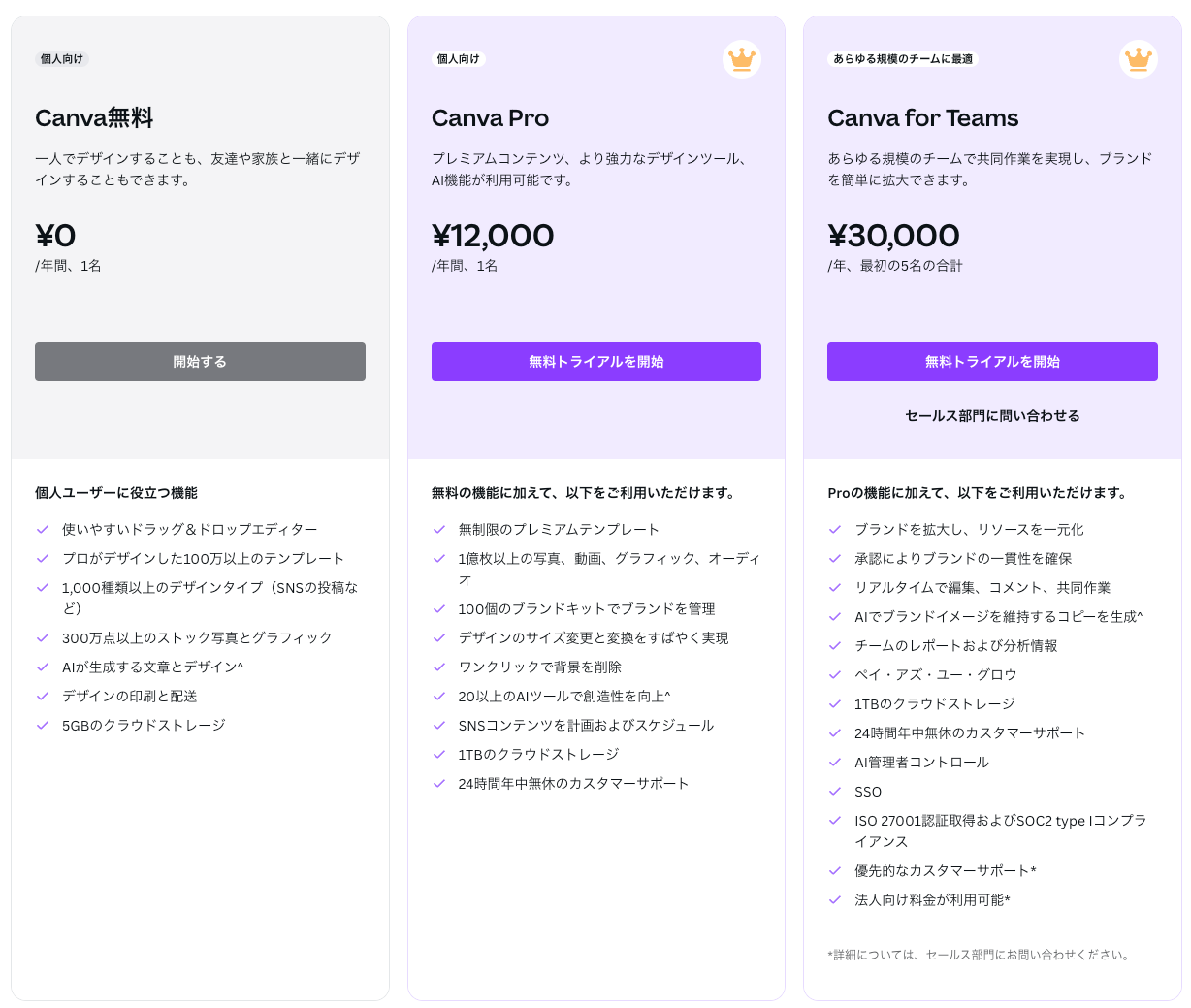The height and width of the screenshot is (1008, 1191).
Task: Select 個人向け badge on Canva無料 card
Action: coord(60,58)
